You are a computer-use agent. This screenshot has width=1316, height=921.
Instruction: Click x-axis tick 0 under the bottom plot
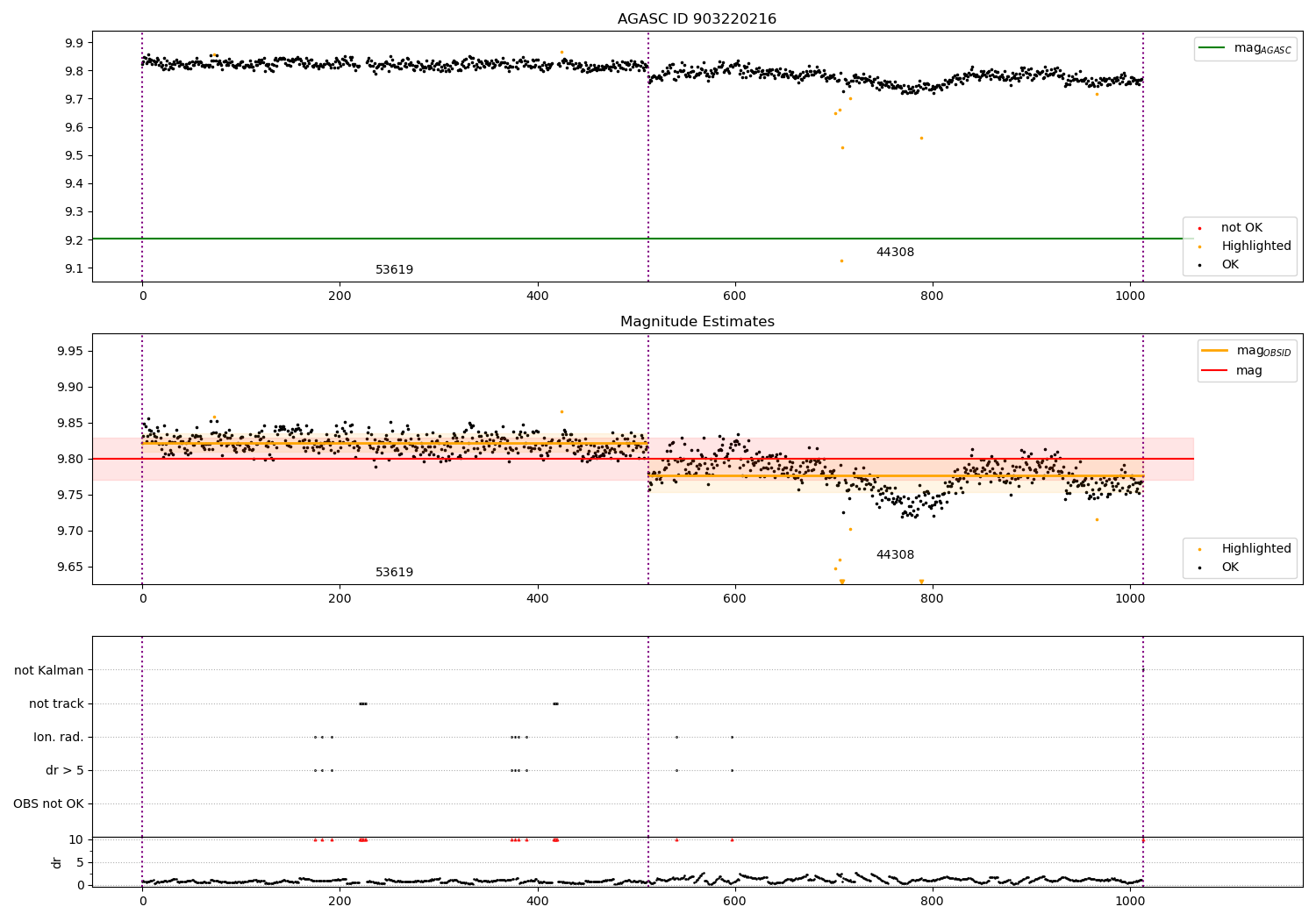tap(142, 902)
